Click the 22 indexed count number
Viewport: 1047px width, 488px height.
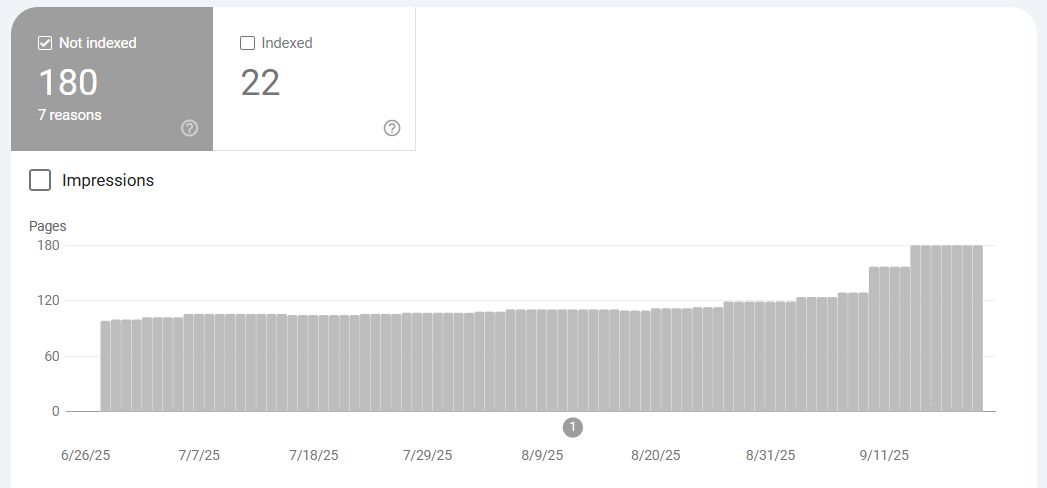260,83
